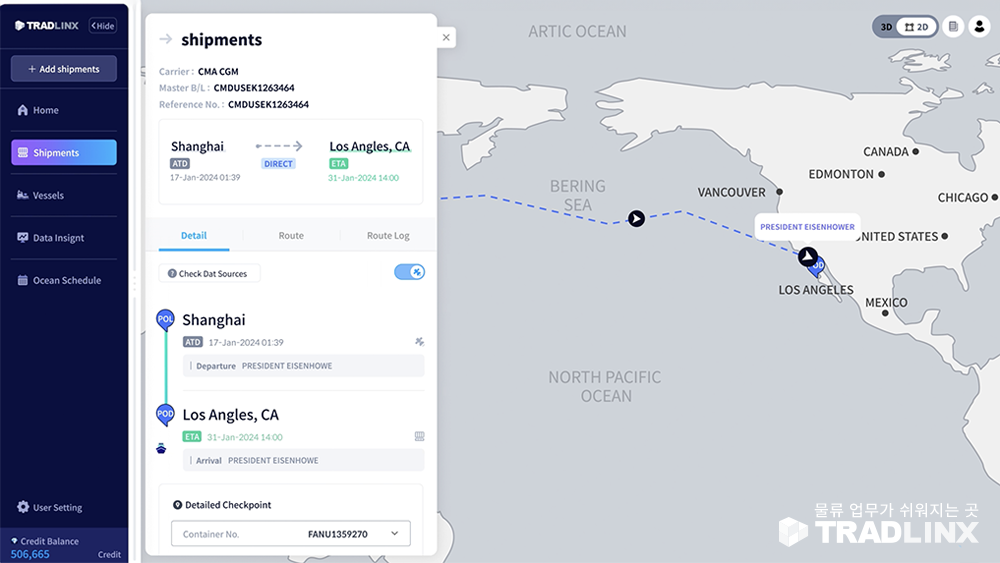Open the user profile icon
Viewport: 1000px width, 563px height.
979,27
